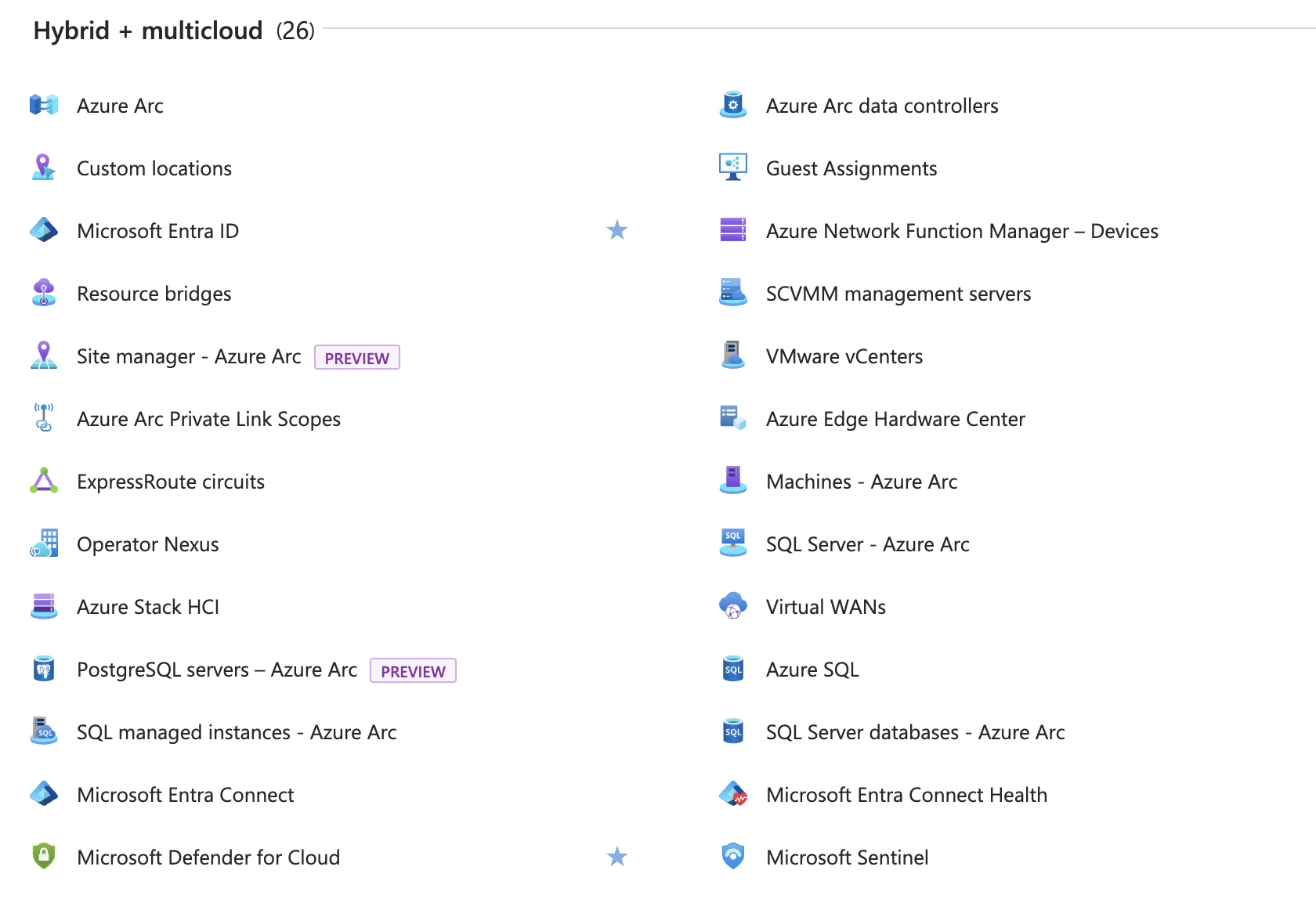Click the Azure Edge Hardware Center icon
Image resolution: width=1316 pixels, height=899 pixels.
(733, 418)
